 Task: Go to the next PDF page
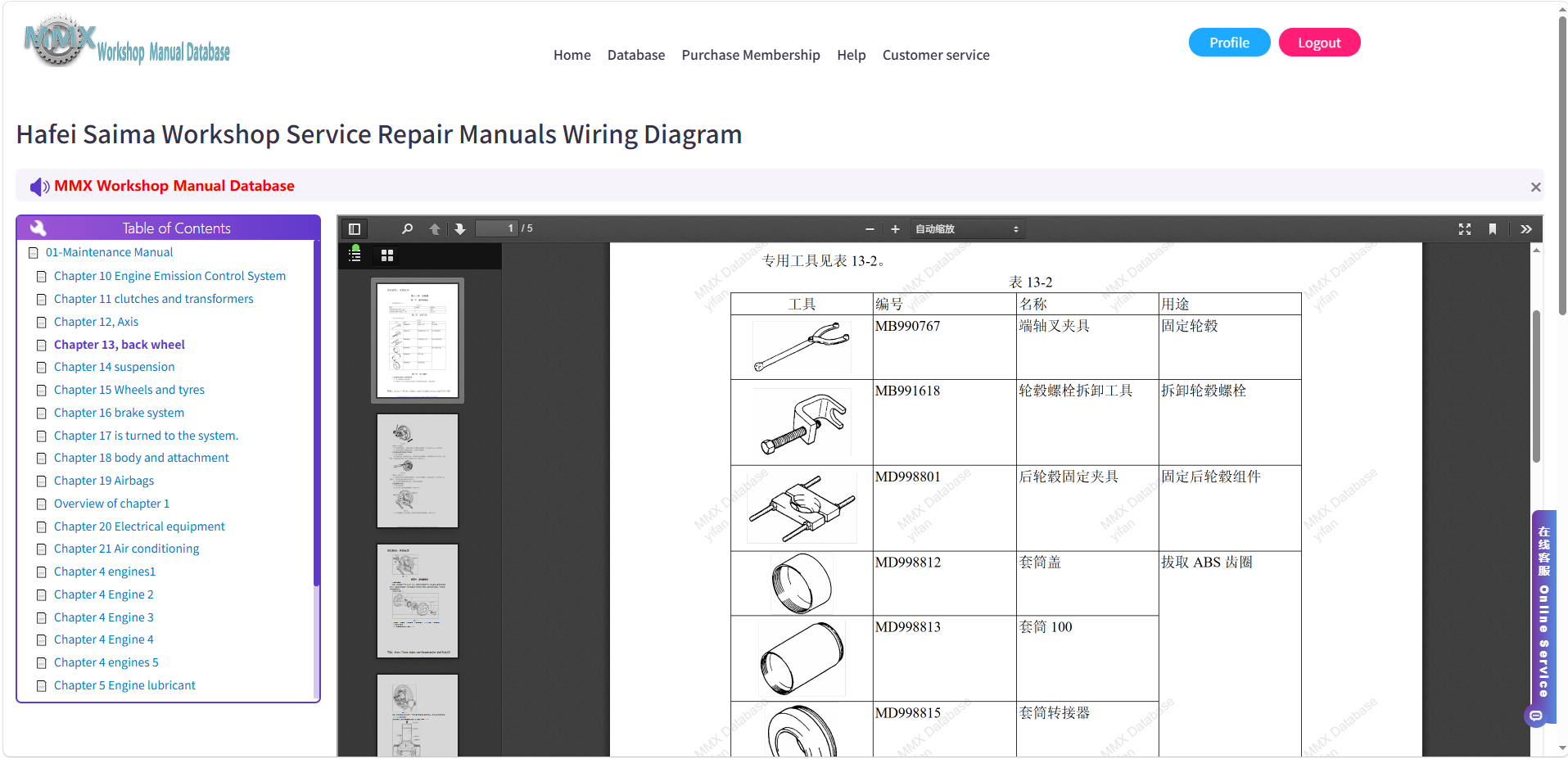(x=460, y=229)
